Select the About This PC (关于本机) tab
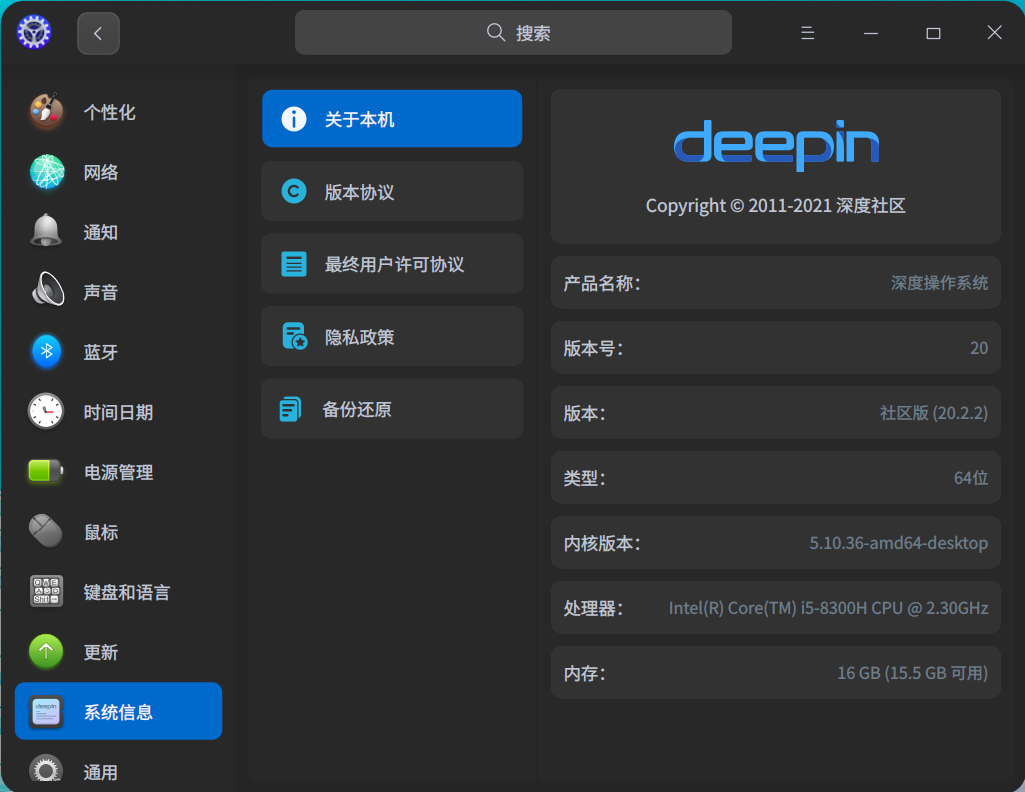The height and width of the screenshot is (792, 1025). 392,119
